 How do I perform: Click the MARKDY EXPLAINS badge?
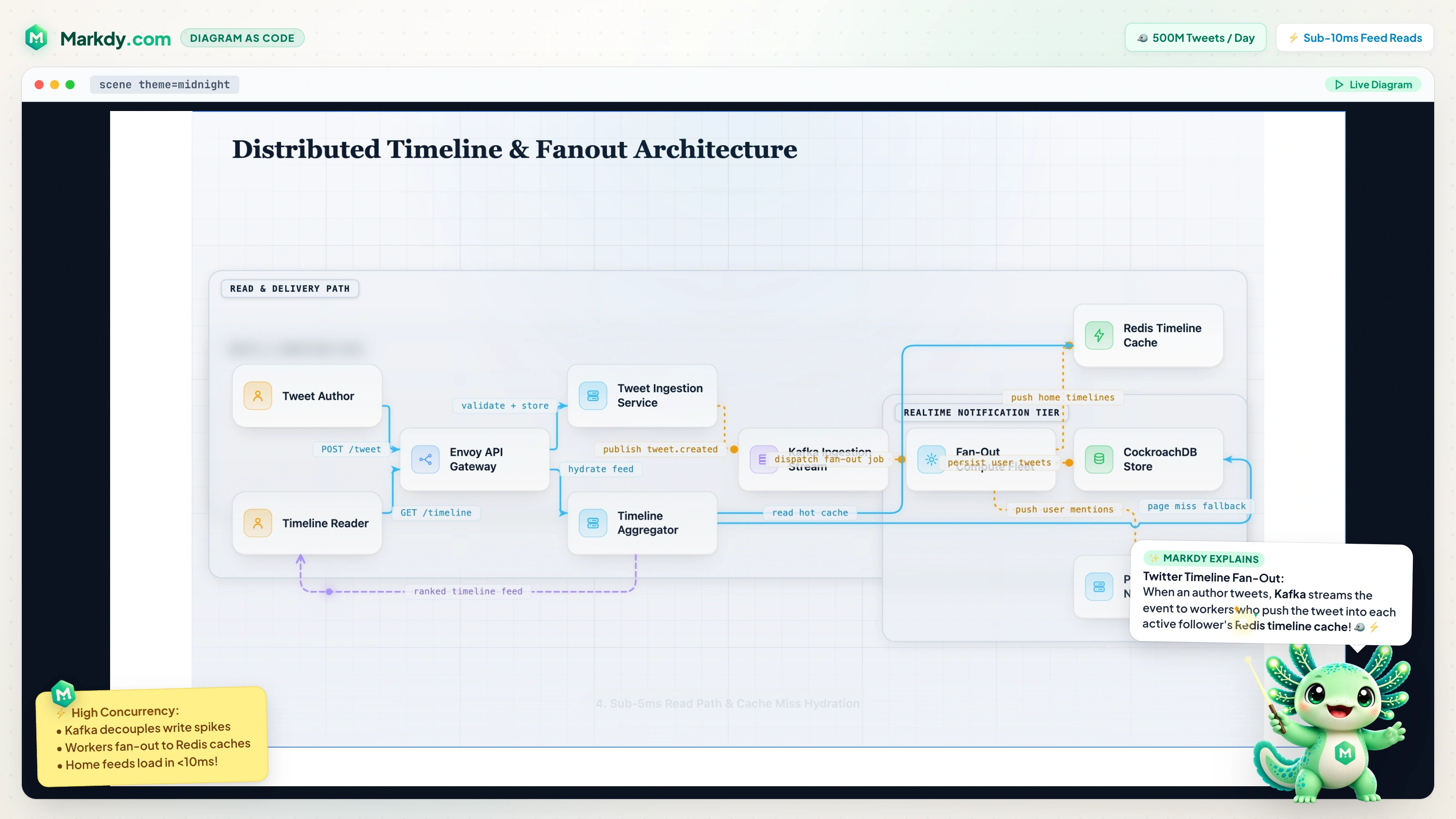point(1204,558)
